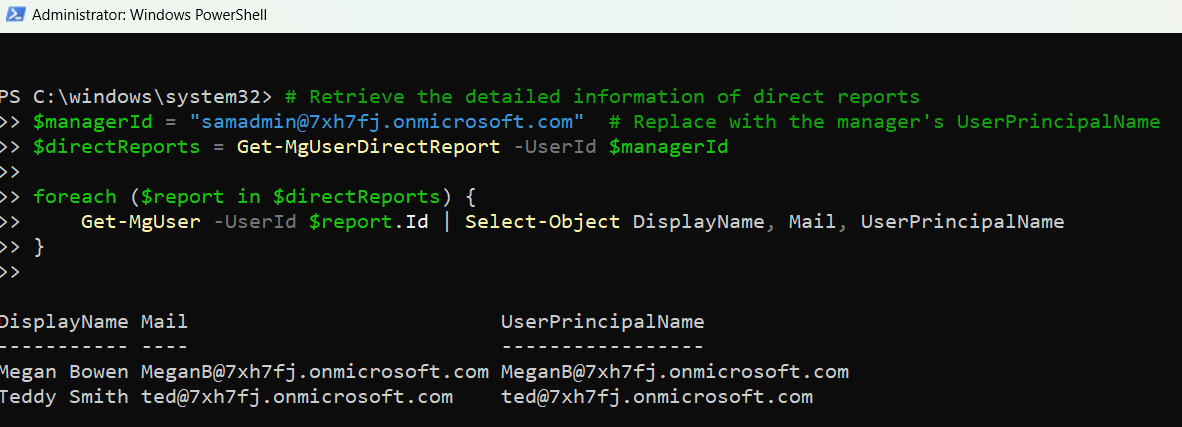The width and height of the screenshot is (1182, 427).
Task: Click the Select-Object cmdlet
Action: point(542,222)
